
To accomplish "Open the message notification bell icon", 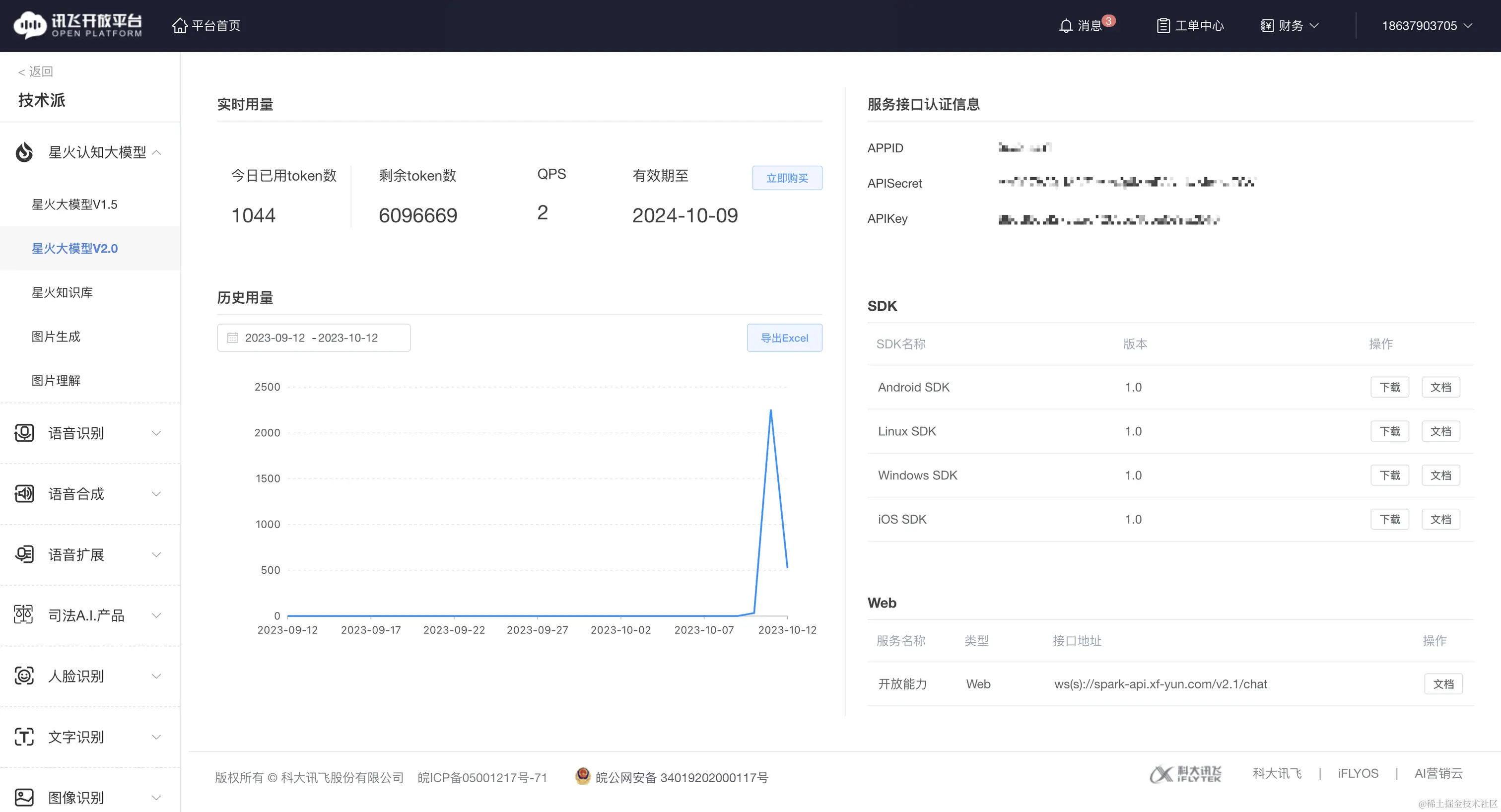I will (1065, 26).
